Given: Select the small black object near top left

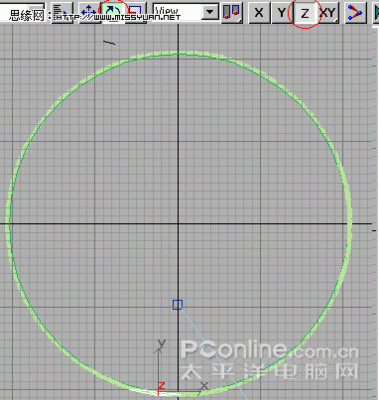Looking at the screenshot, I should pyautogui.click(x=109, y=42).
